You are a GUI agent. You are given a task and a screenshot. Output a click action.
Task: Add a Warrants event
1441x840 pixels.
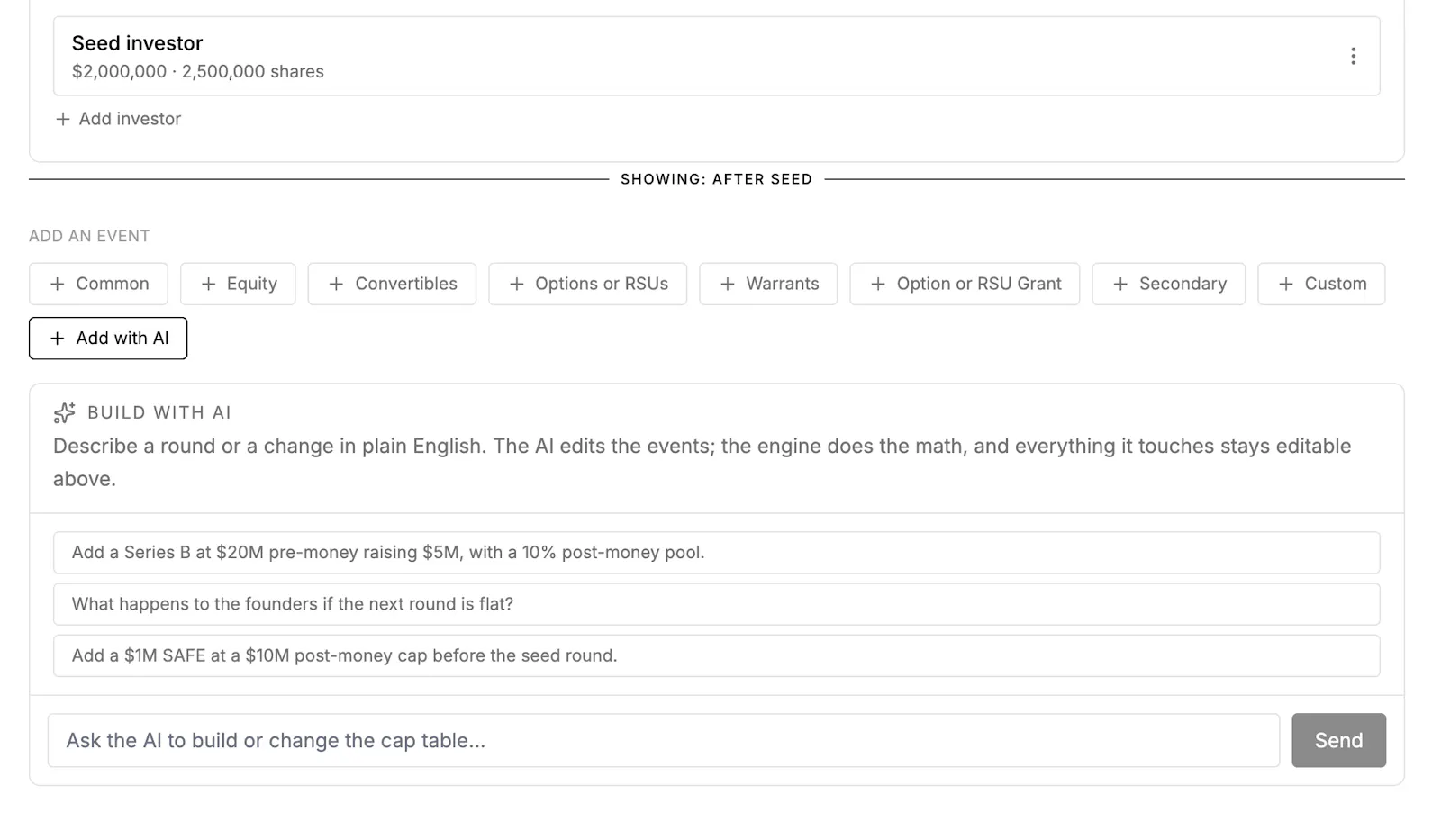coord(768,284)
